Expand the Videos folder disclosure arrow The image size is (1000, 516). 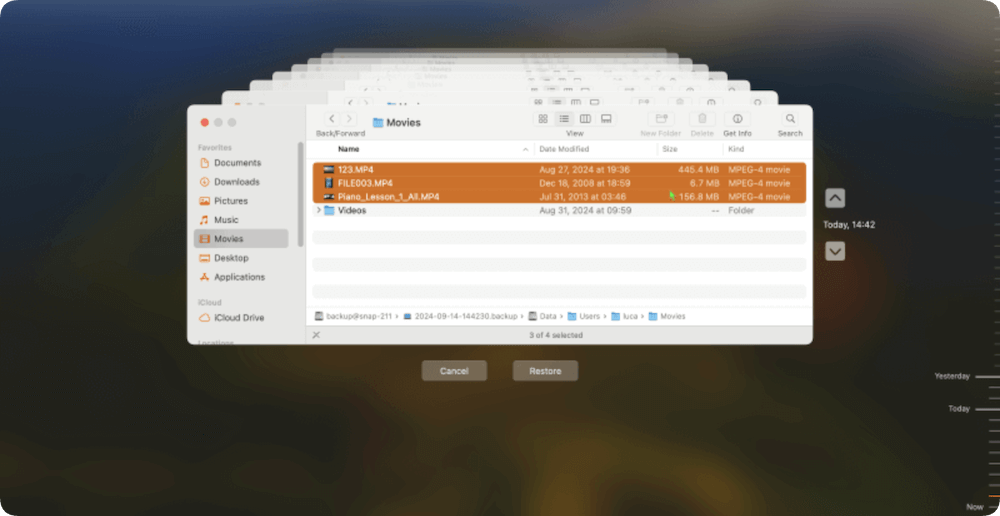tap(318, 210)
